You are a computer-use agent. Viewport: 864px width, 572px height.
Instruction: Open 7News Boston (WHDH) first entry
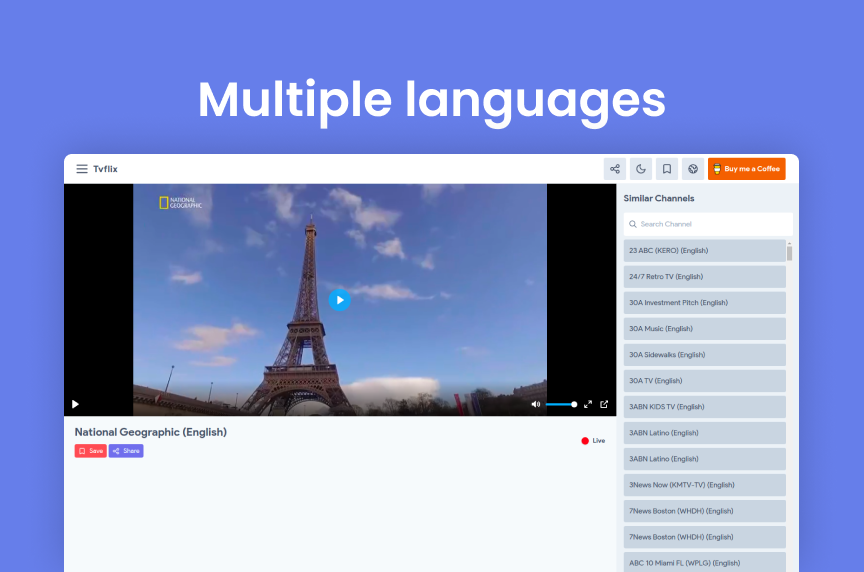[x=704, y=511]
